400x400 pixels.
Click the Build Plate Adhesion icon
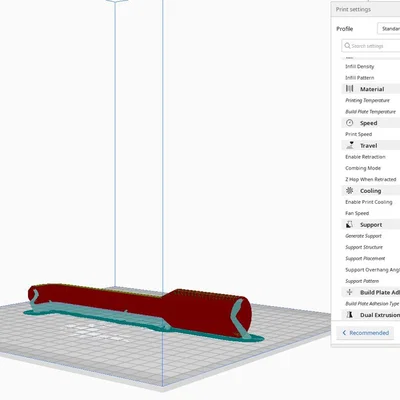coord(349,292)
